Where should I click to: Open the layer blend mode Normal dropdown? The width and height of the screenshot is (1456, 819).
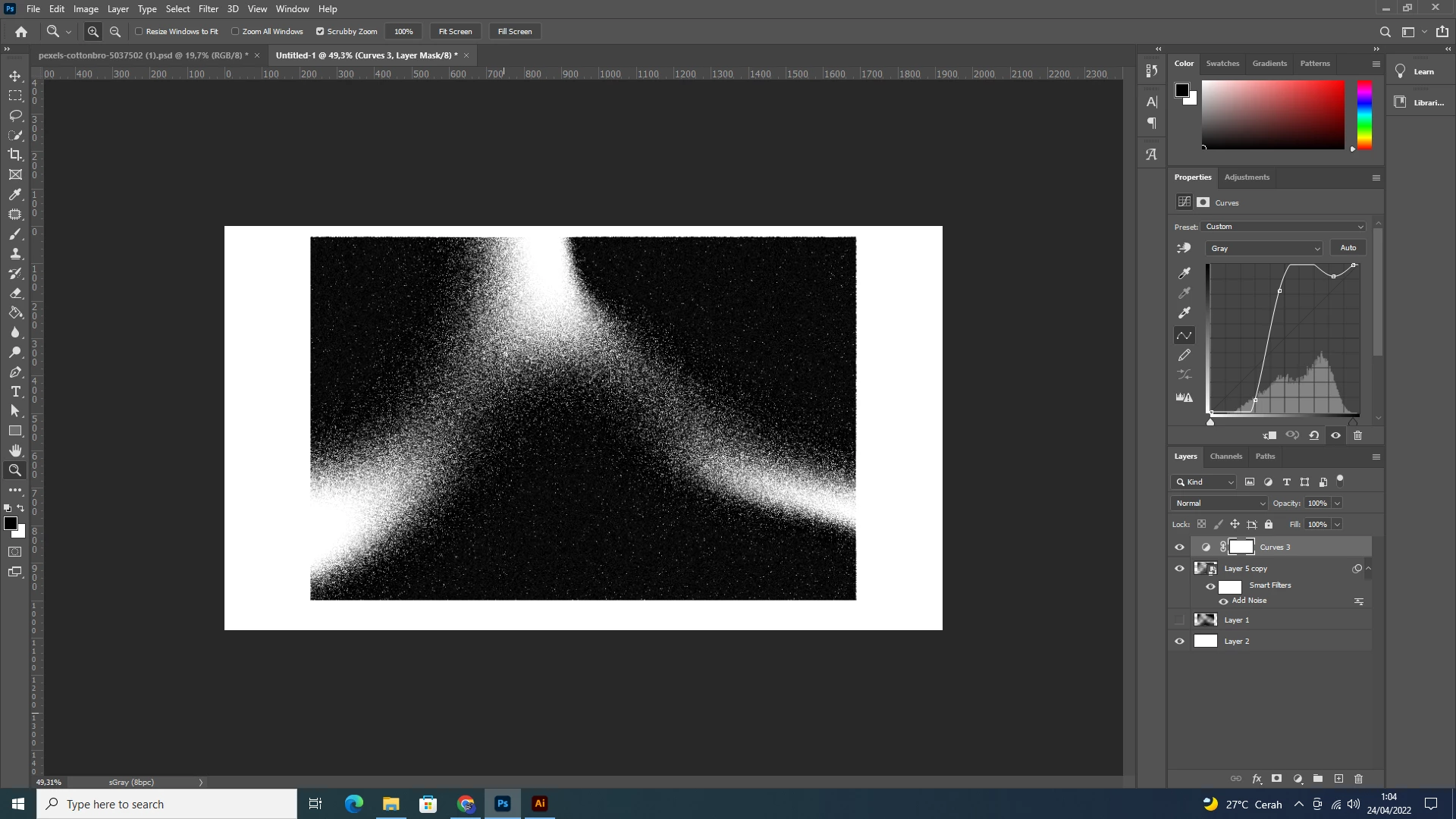coord(1219,504)
